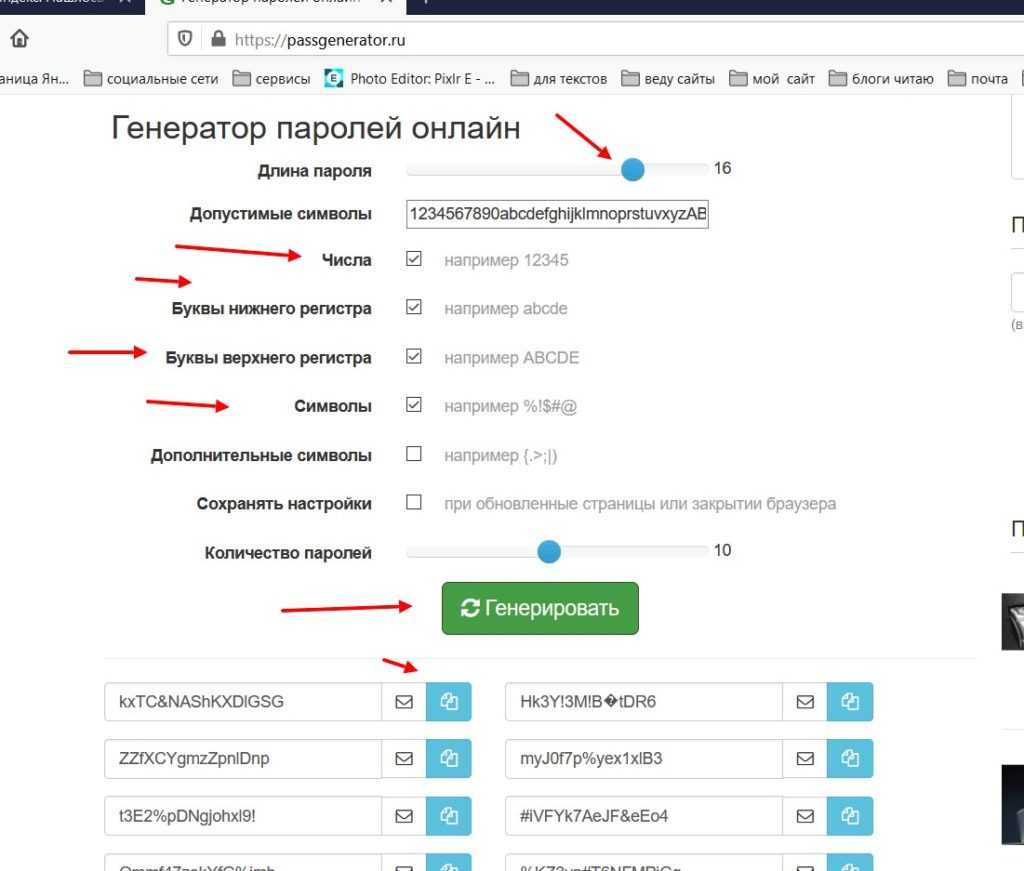
Task: Copy password kxTC&NAShKXDlGSG with copy icon
Action: [x=449, y=702]
